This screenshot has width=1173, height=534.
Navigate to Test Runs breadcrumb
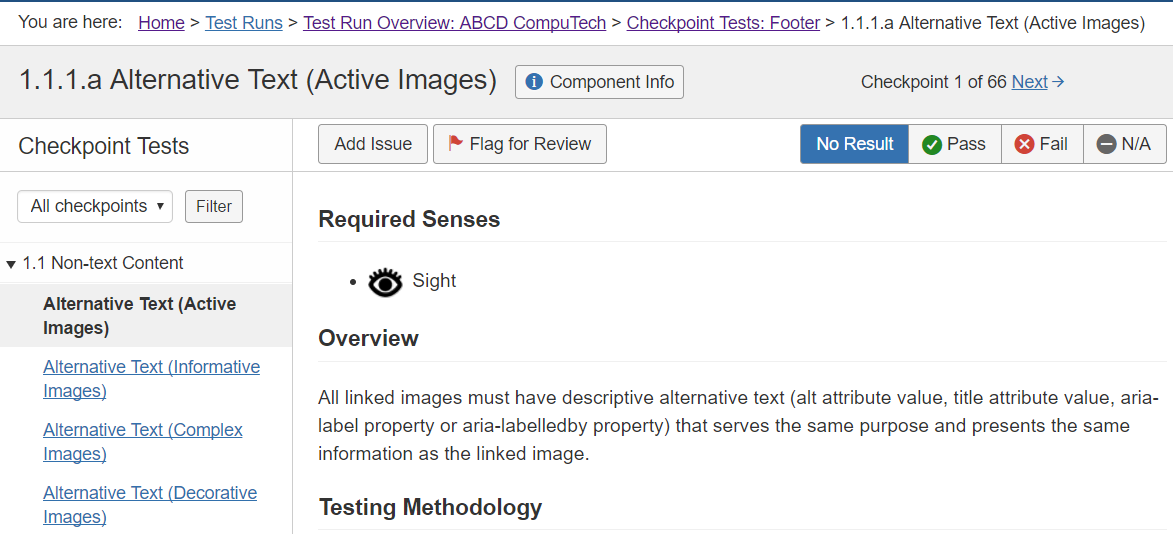point(244,23)
